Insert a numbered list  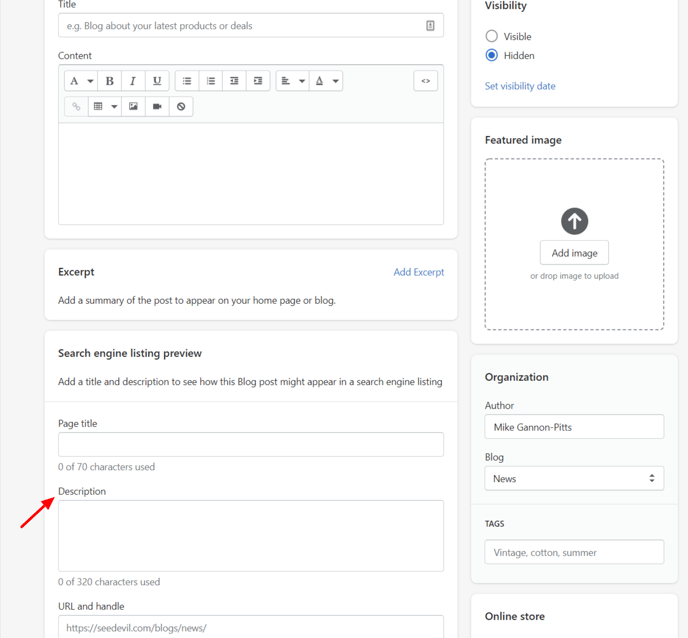(x=211, y=81)
